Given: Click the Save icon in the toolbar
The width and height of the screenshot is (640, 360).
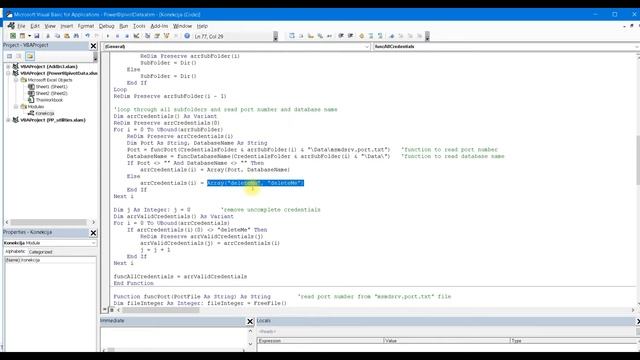Looking at the screenshot, I should 37,36.
